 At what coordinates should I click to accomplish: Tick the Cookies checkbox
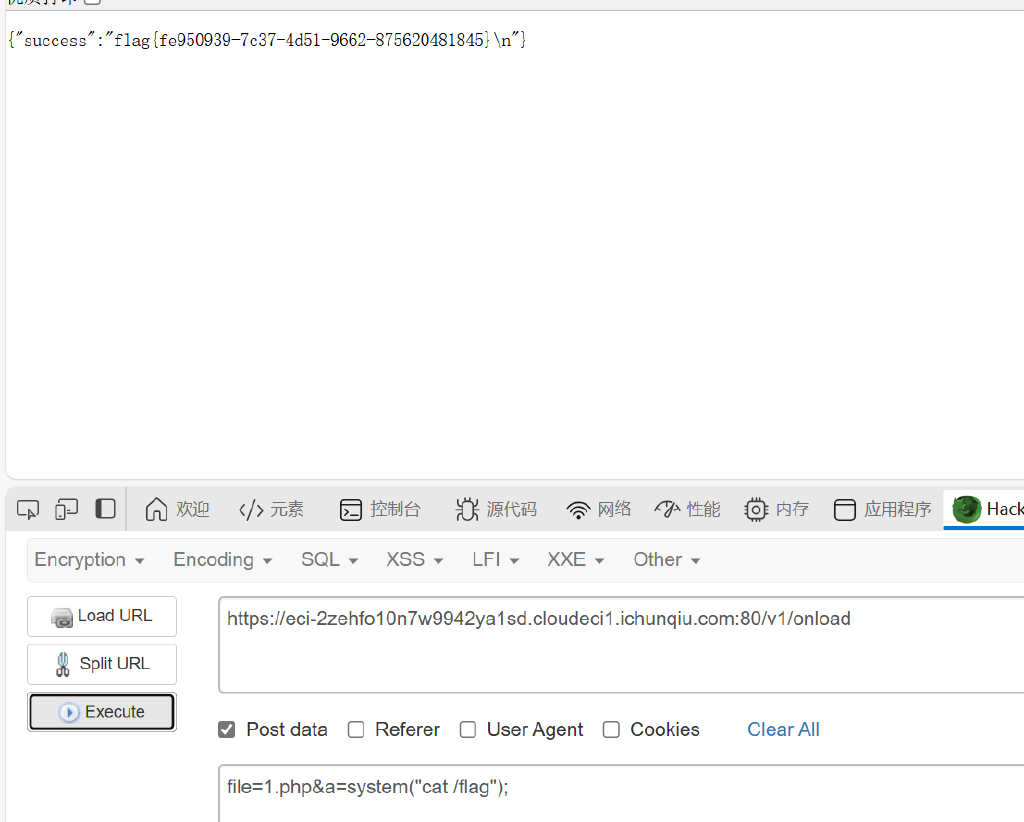click(611, 730)
